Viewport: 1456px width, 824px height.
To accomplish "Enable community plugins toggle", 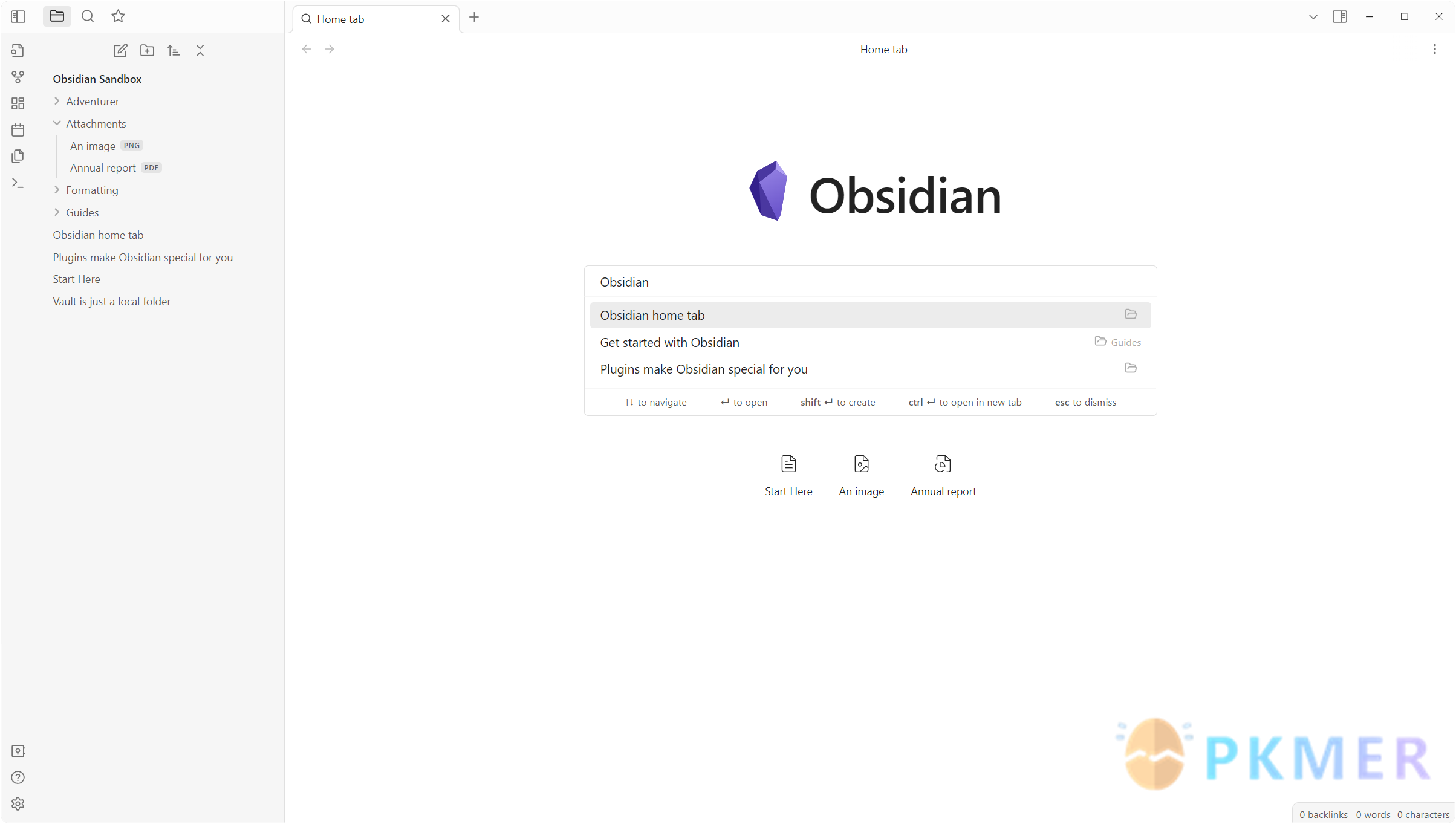I will [18, 804].
